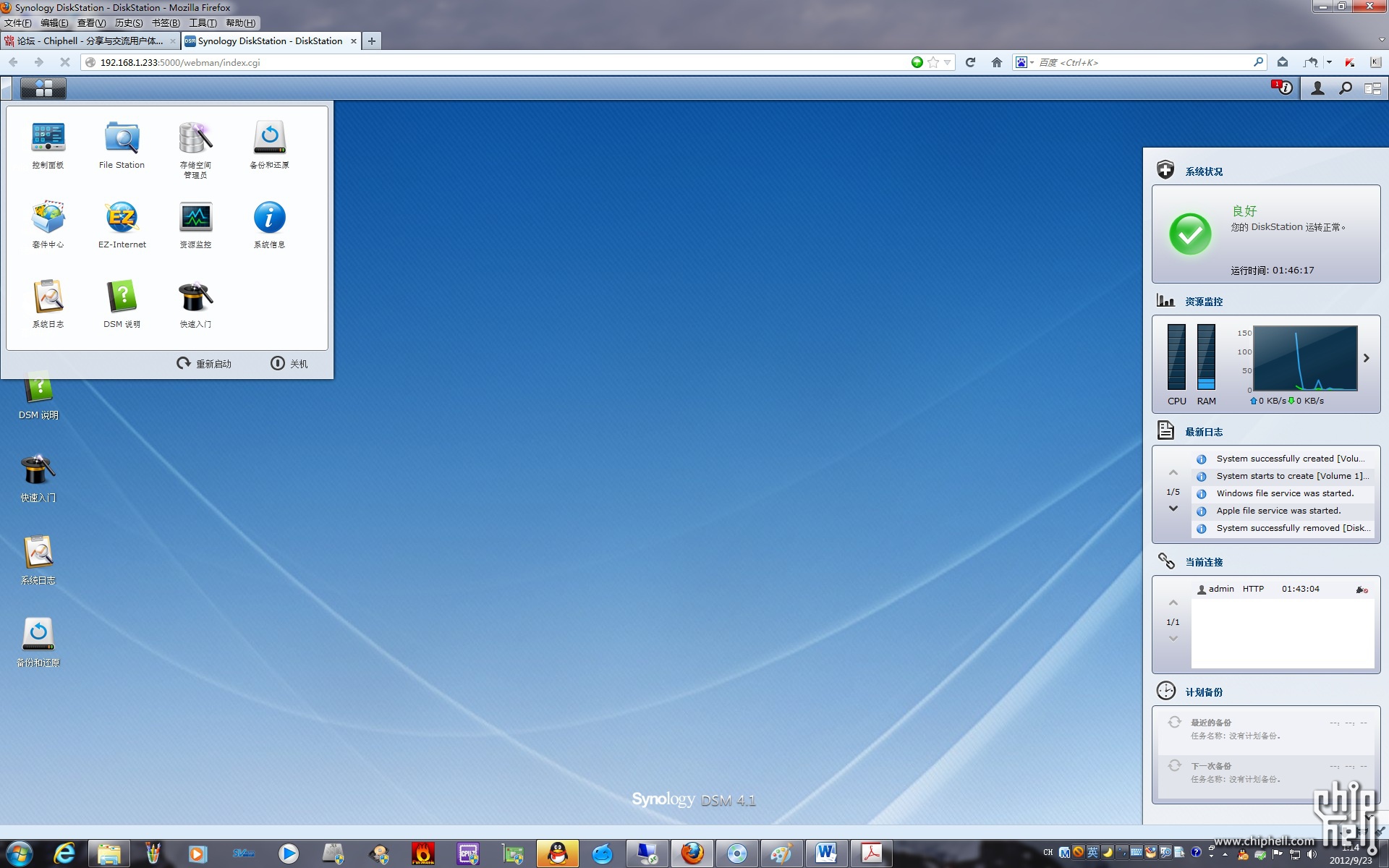This screenshot has width=1389, height=868.
Task: Click the restart (重新启动) button
Action: pos(204,363)
